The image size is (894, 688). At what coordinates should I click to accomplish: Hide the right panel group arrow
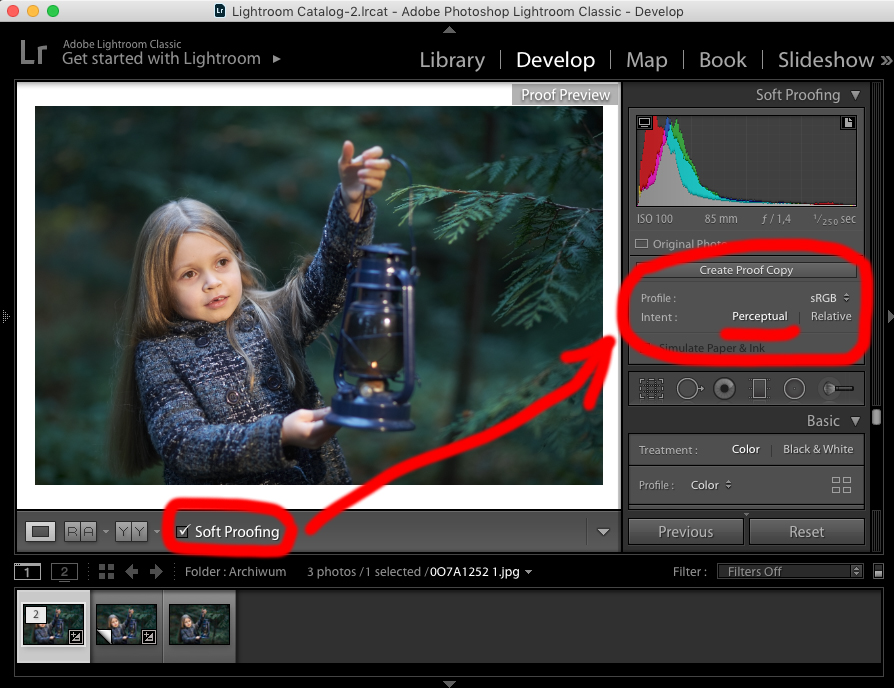(890, 316)
